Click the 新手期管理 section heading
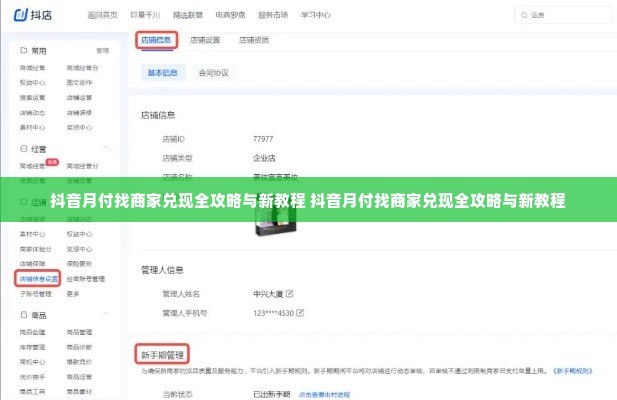617x400 pixels. click(162, 355)
